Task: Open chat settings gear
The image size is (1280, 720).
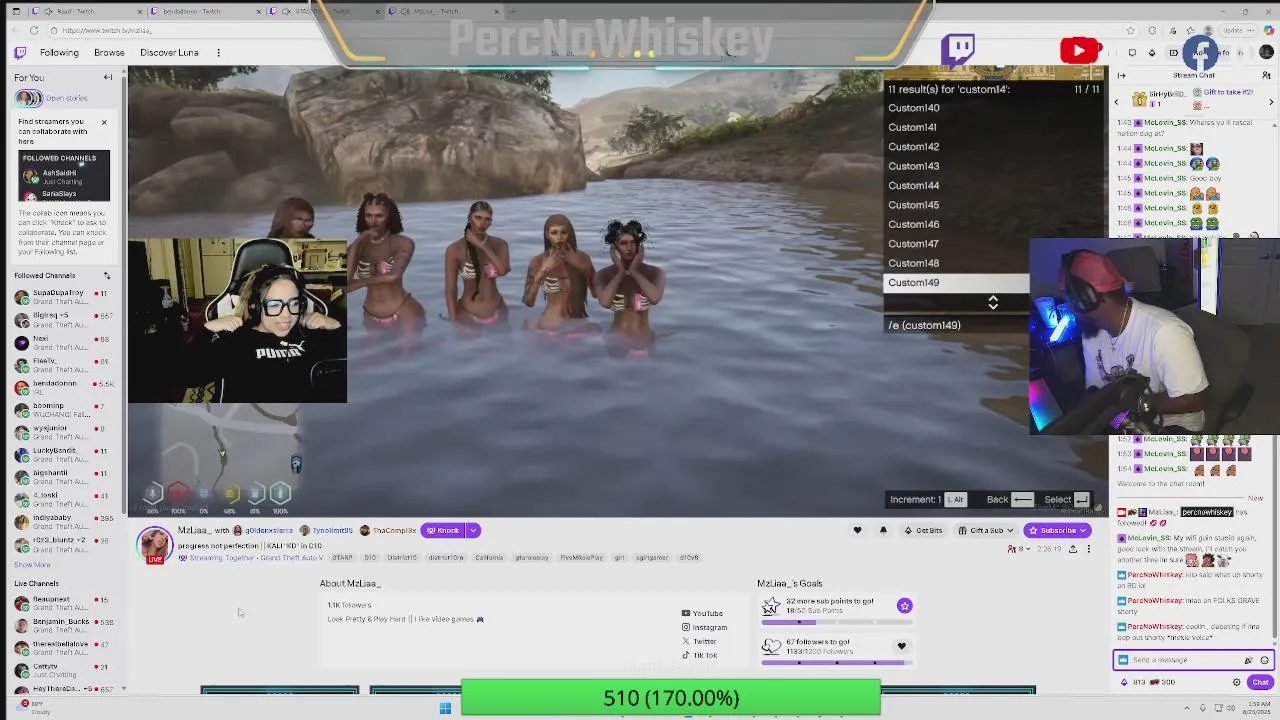Action: [x=1236, y=682]
